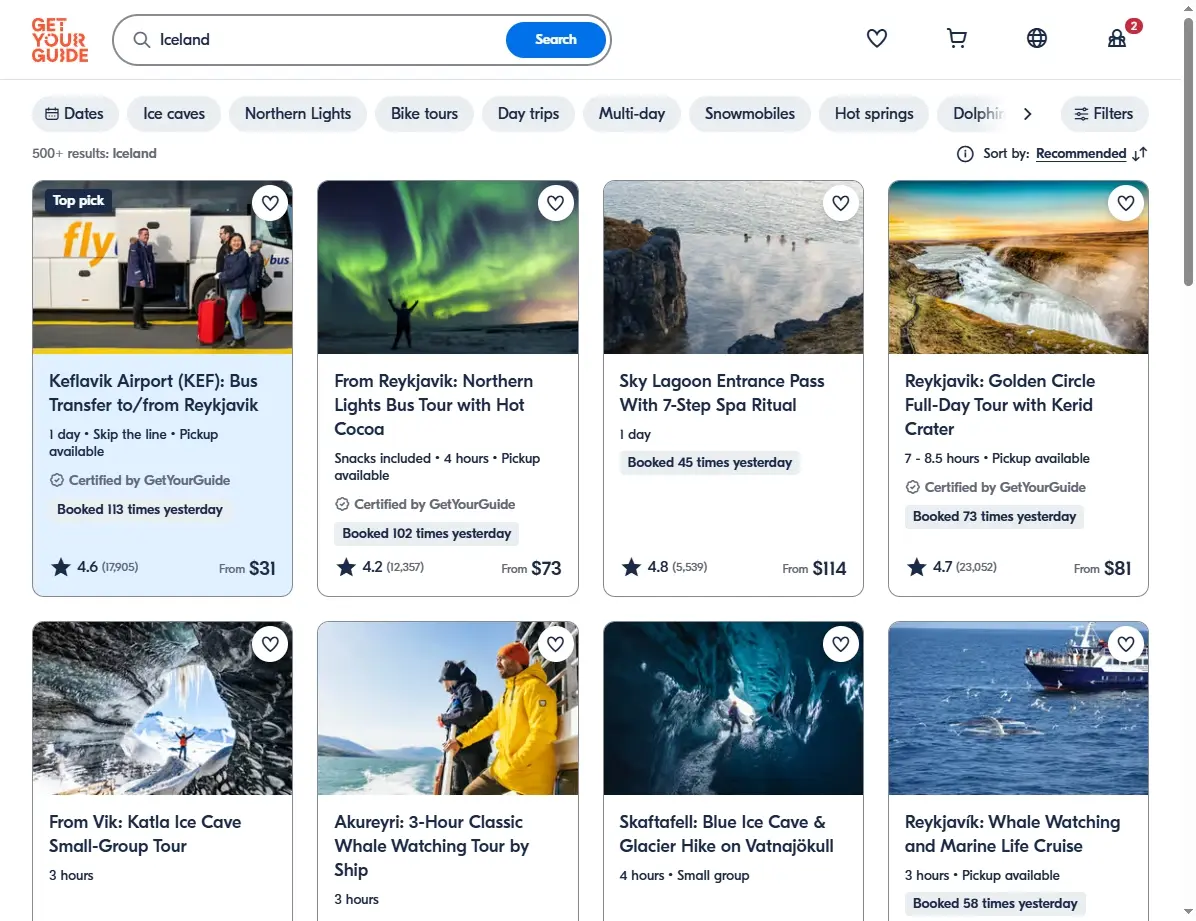Click the blue ice cave photo

tap(733, 708)
